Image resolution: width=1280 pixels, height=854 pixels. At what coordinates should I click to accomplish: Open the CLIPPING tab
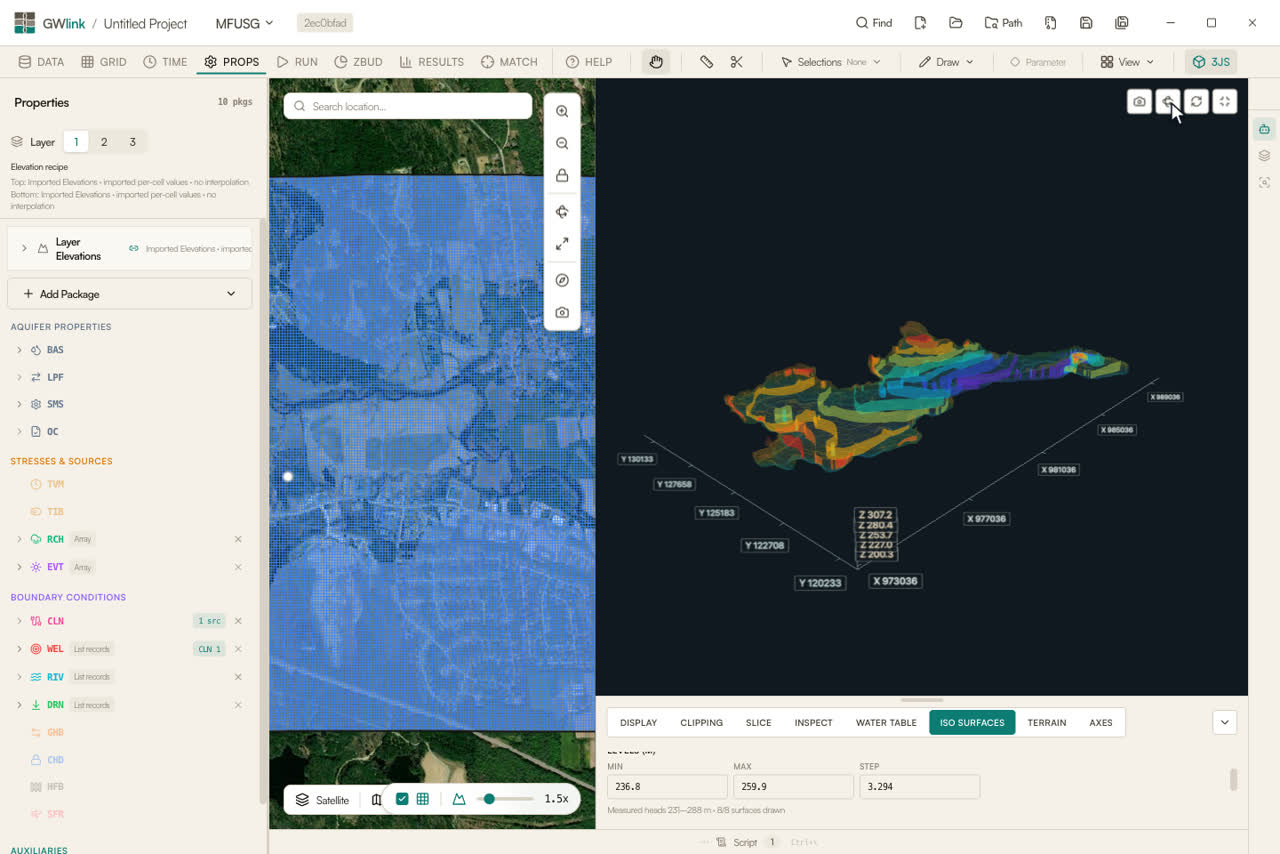click(701, 722)
